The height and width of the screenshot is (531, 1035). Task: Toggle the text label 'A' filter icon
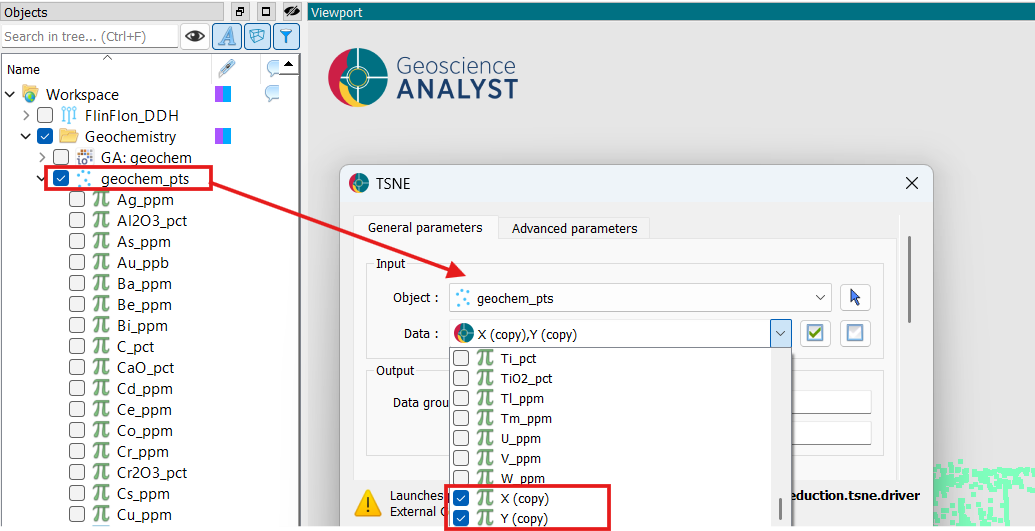[x=226, y=36]
